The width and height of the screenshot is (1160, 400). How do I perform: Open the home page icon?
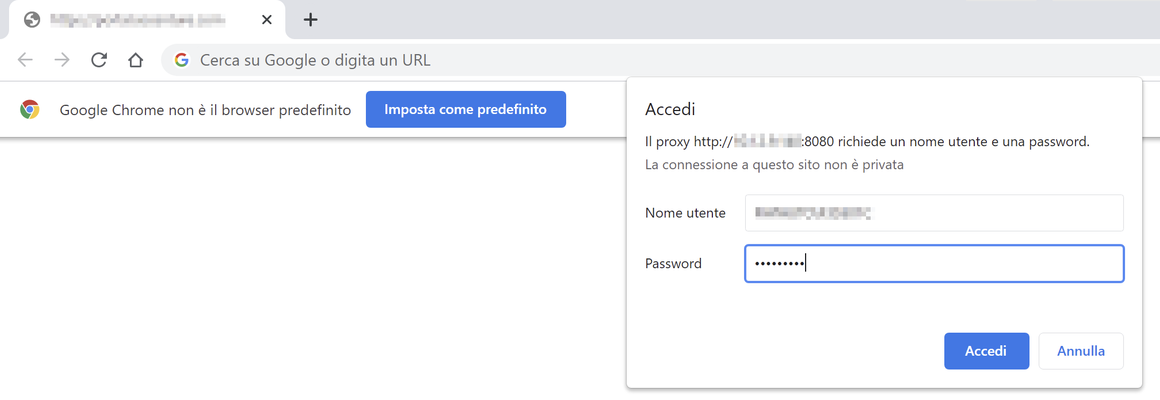tap(135, 61)
